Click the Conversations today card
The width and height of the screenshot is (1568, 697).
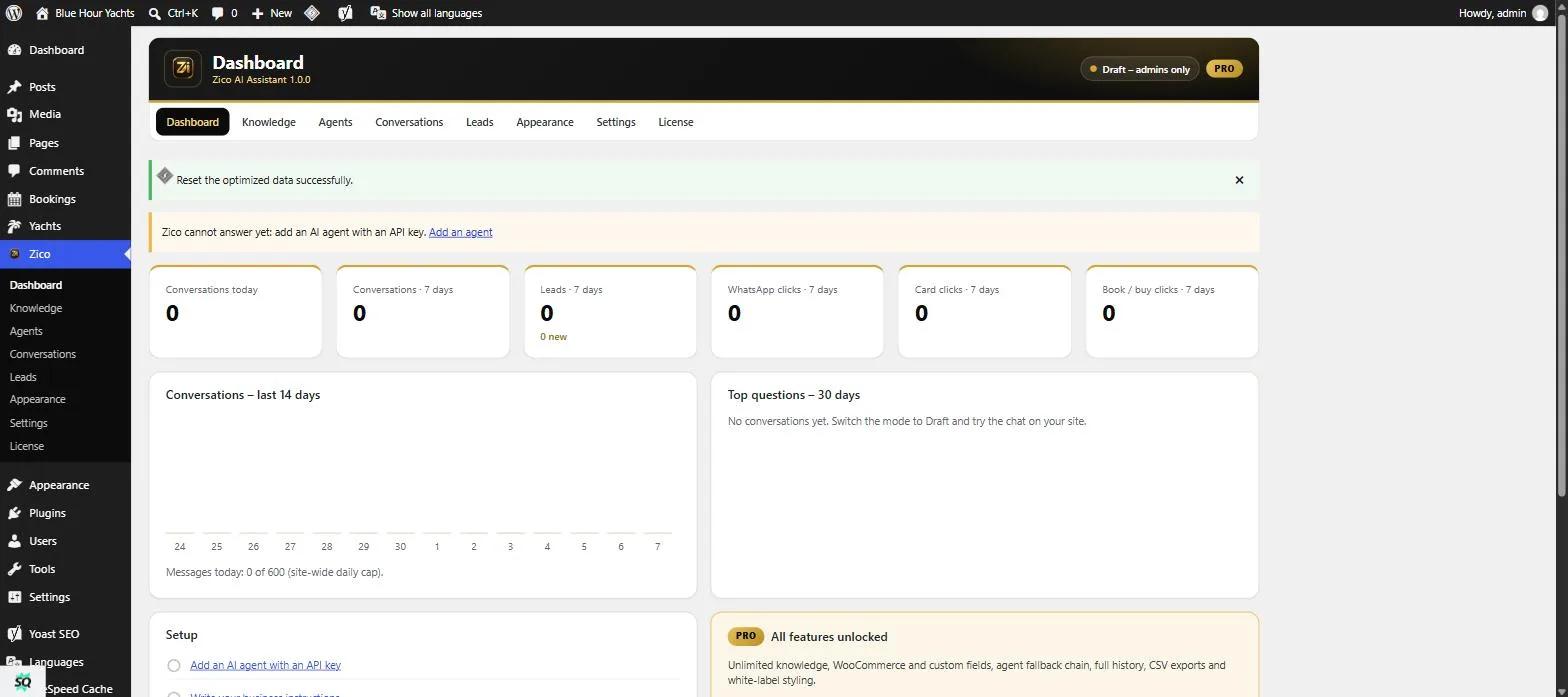point(235,311)
